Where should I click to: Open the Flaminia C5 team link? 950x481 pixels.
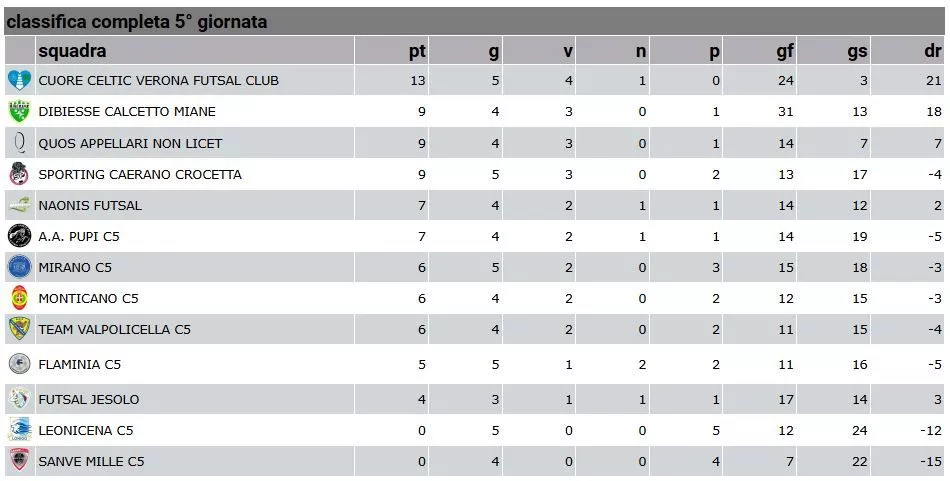pyautogui.click(x=80, y=364)
